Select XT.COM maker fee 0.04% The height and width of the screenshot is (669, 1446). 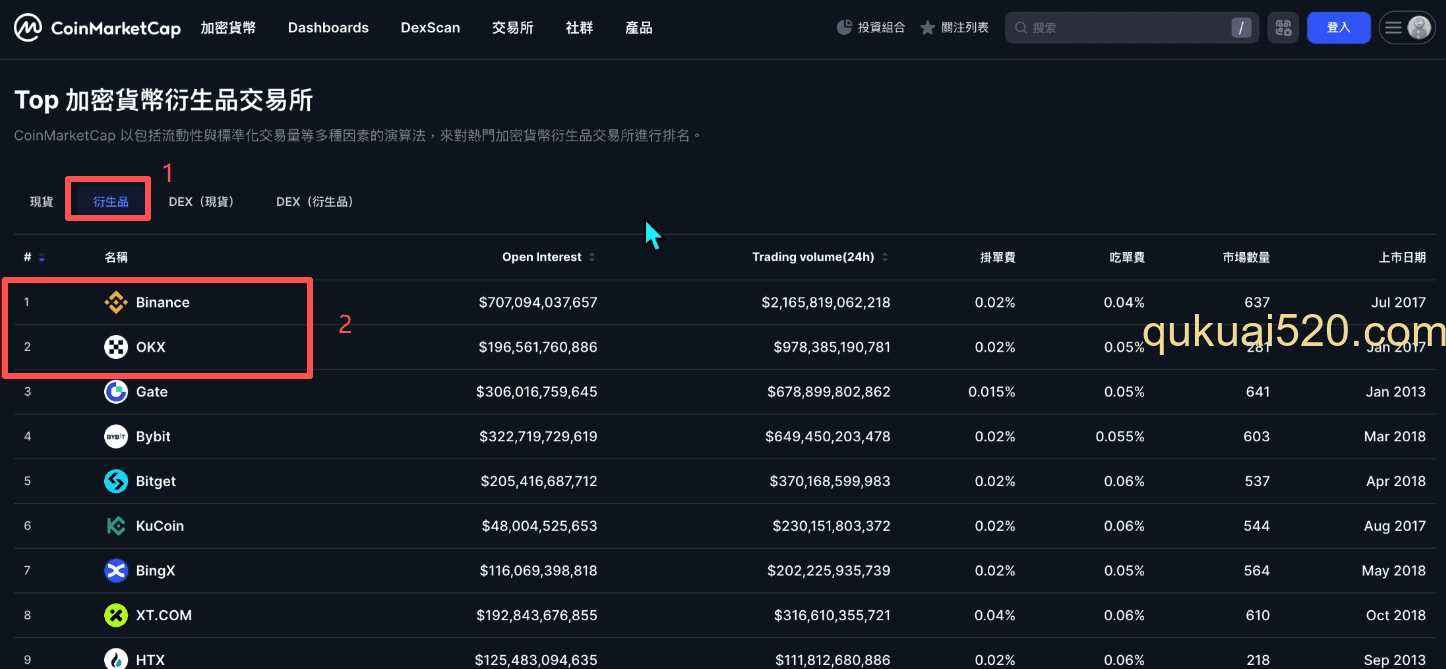pos(995,615)
